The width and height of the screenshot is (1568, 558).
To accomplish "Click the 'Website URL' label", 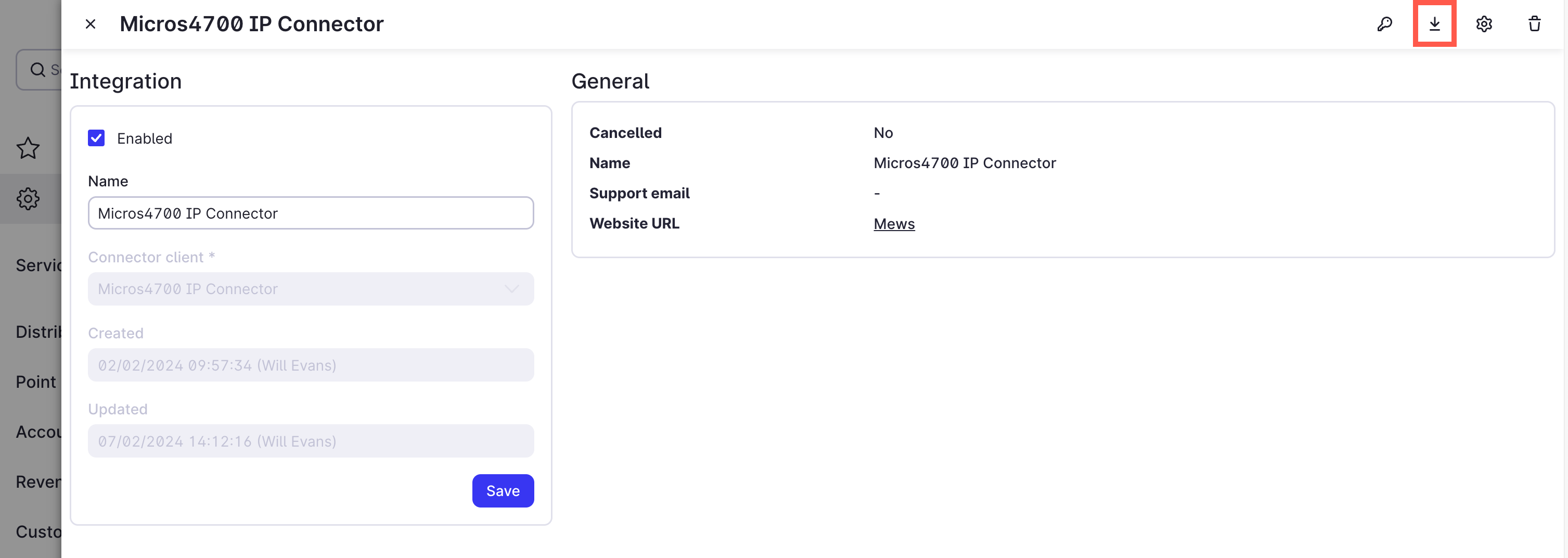I will tap(634, 224).
